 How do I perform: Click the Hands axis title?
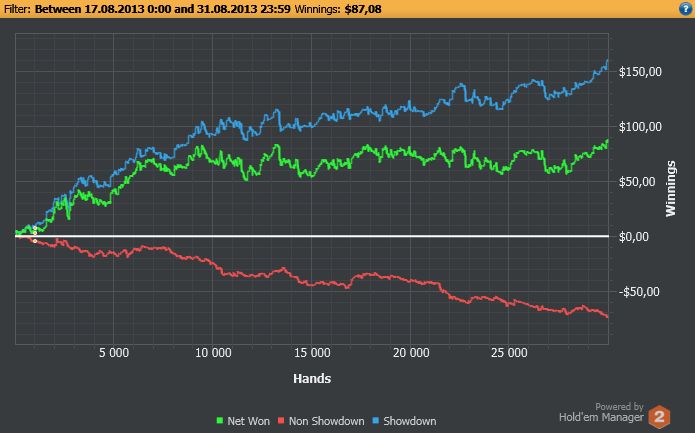[312, 378]
